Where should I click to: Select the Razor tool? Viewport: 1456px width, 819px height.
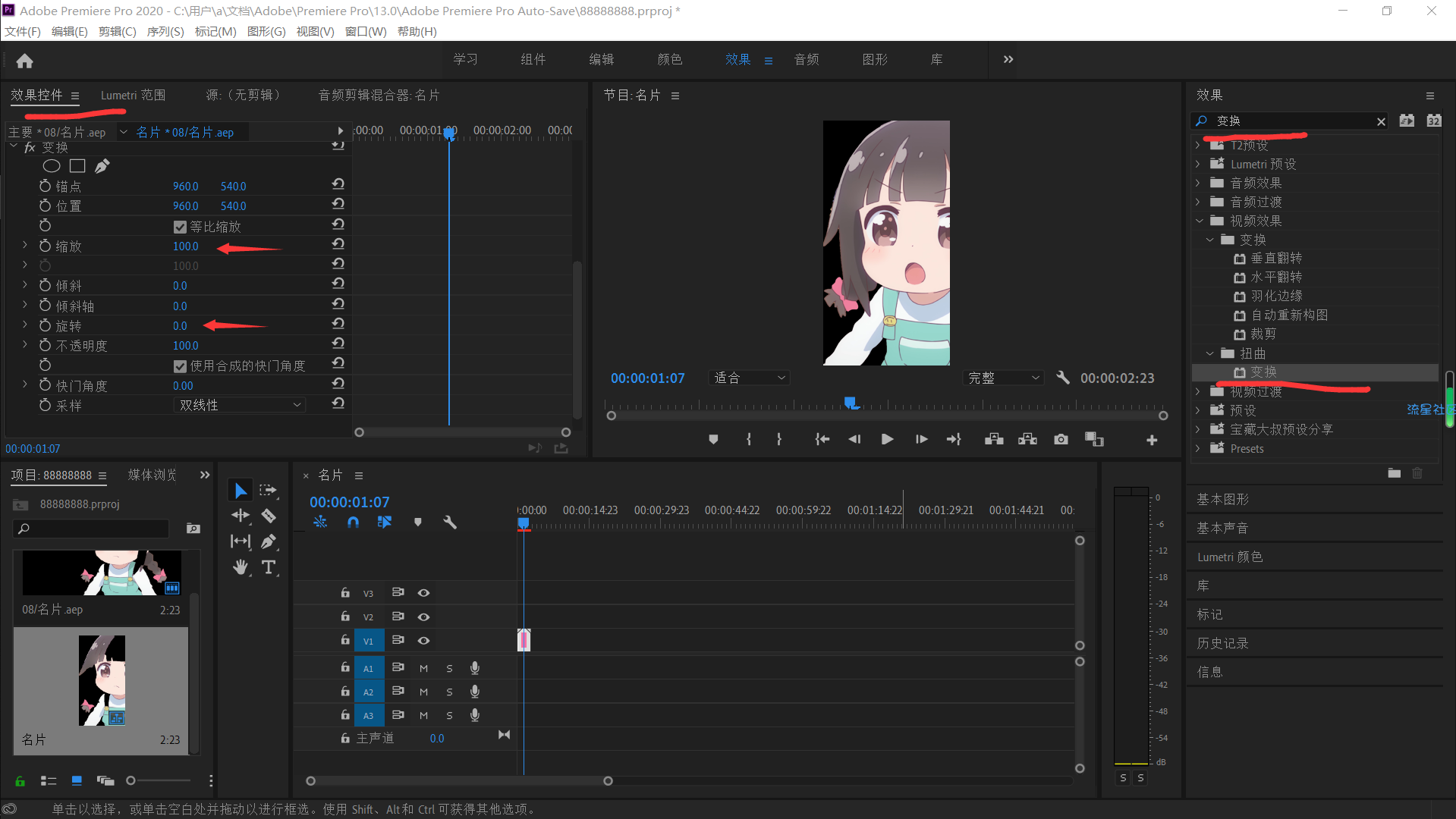point(268,516)
